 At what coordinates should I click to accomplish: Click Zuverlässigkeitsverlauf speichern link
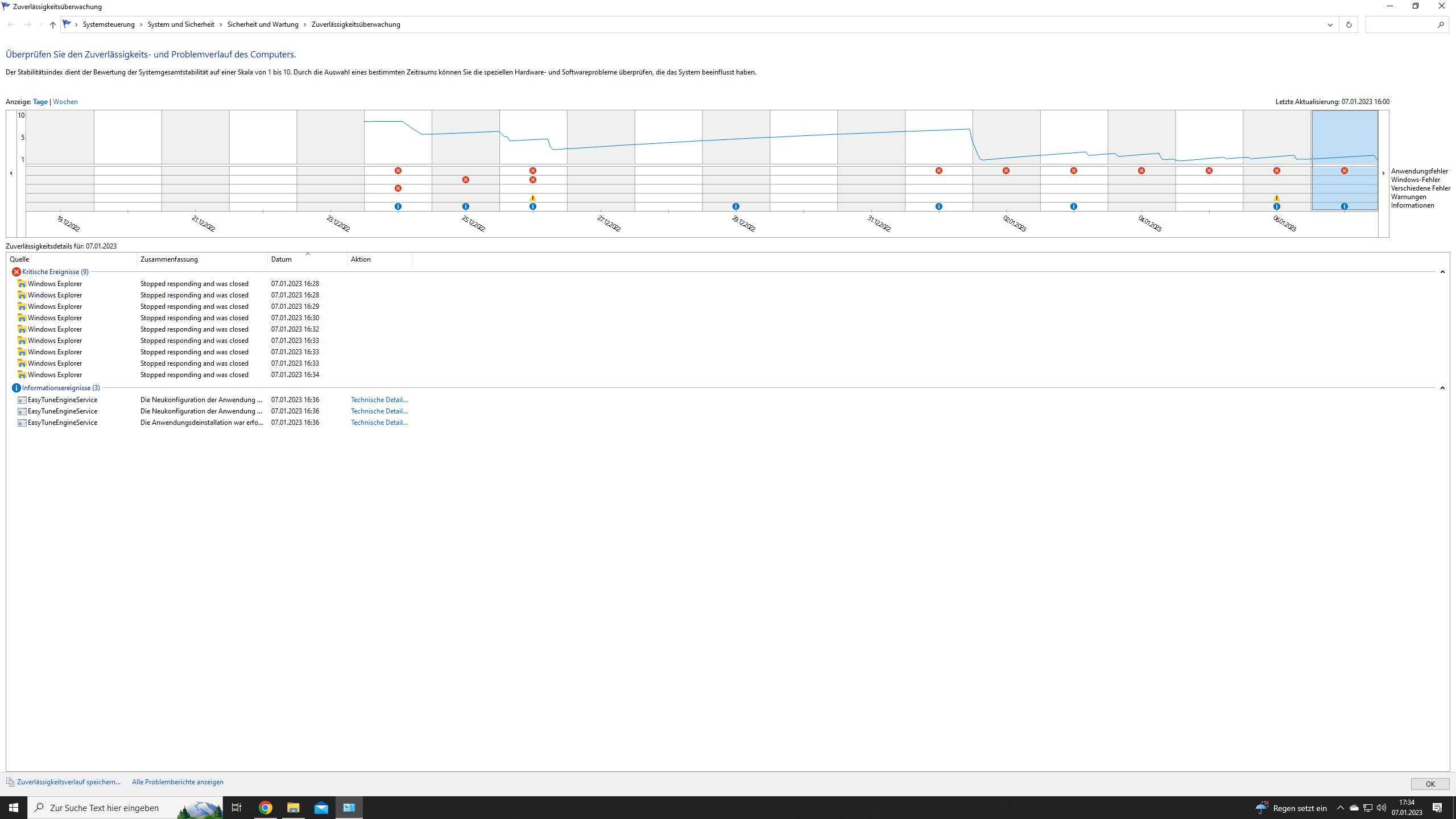tap(68, 782)
